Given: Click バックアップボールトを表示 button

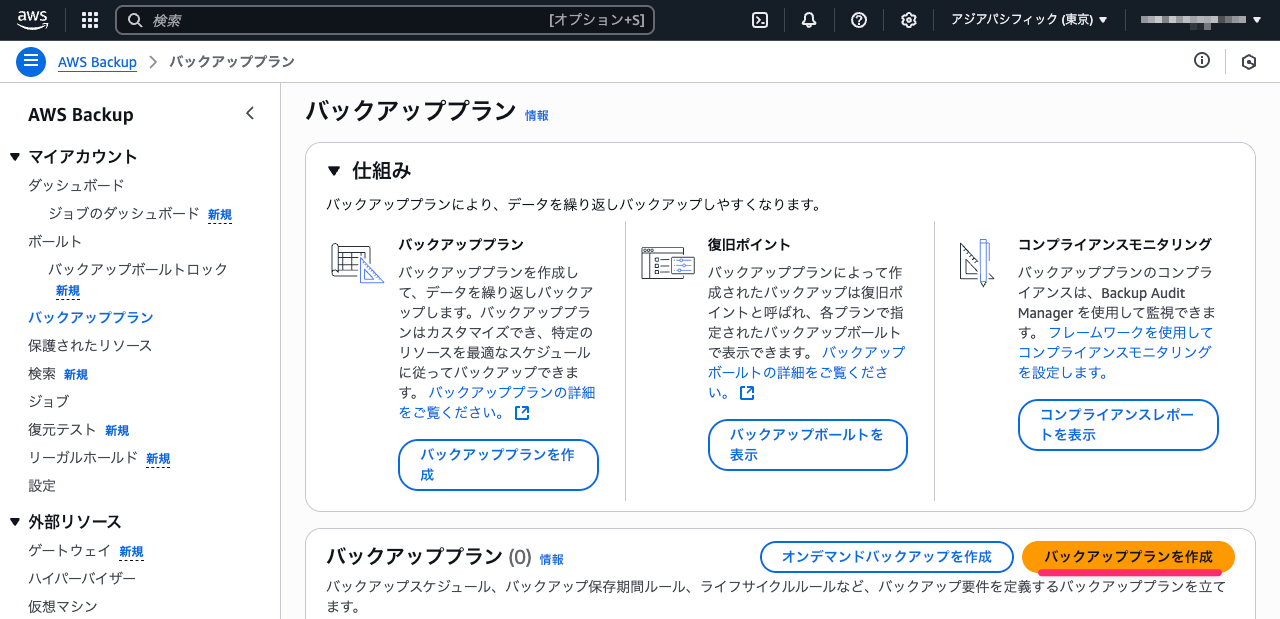Looking at the screenshot, I should click(x=807, y=444).
